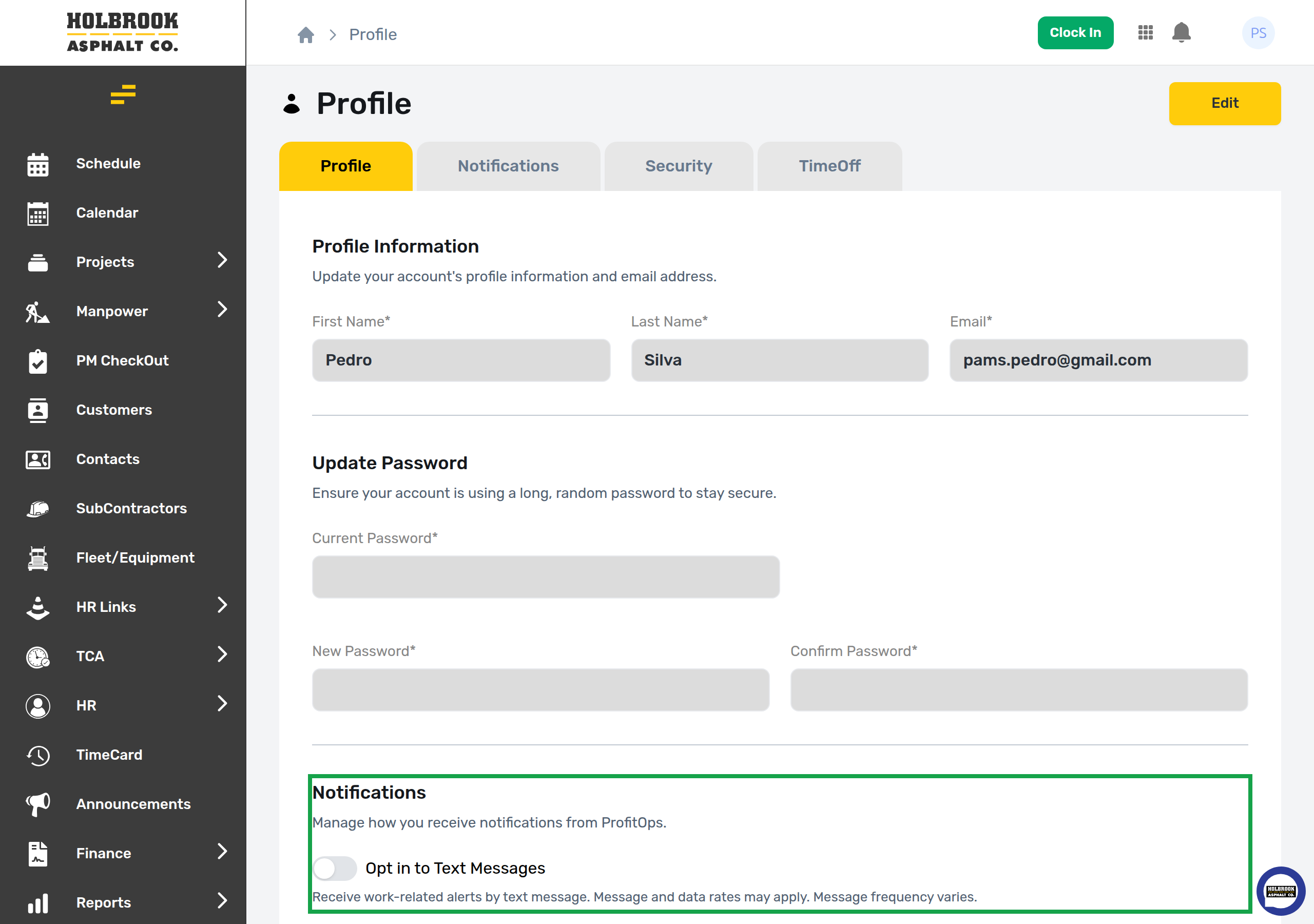Click the Email input field

(x=1099, y=360)
